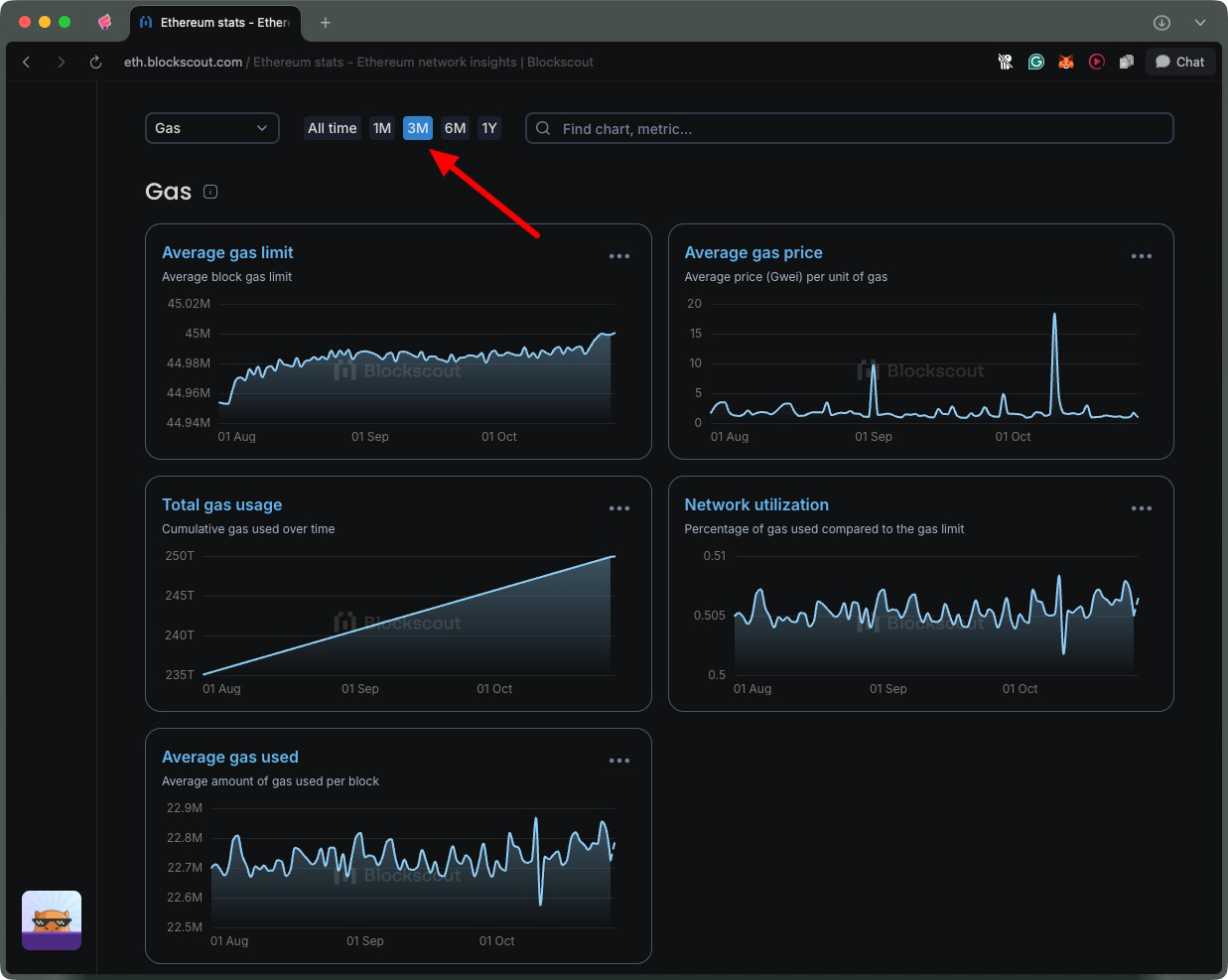
Task: Open the Gas category dropdown
Action: [211, 128]
